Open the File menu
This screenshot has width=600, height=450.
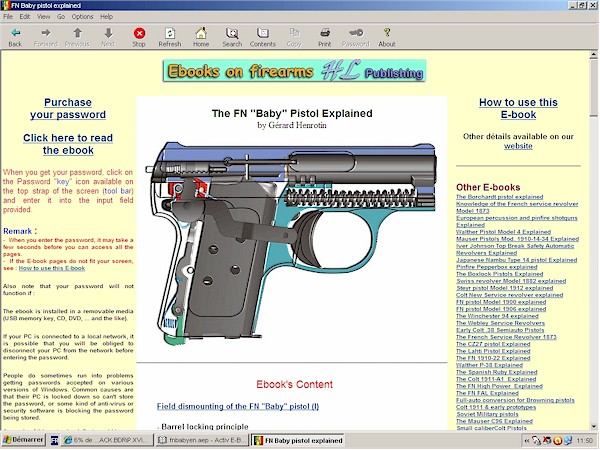pyautogui.click(x=8, y=16)
